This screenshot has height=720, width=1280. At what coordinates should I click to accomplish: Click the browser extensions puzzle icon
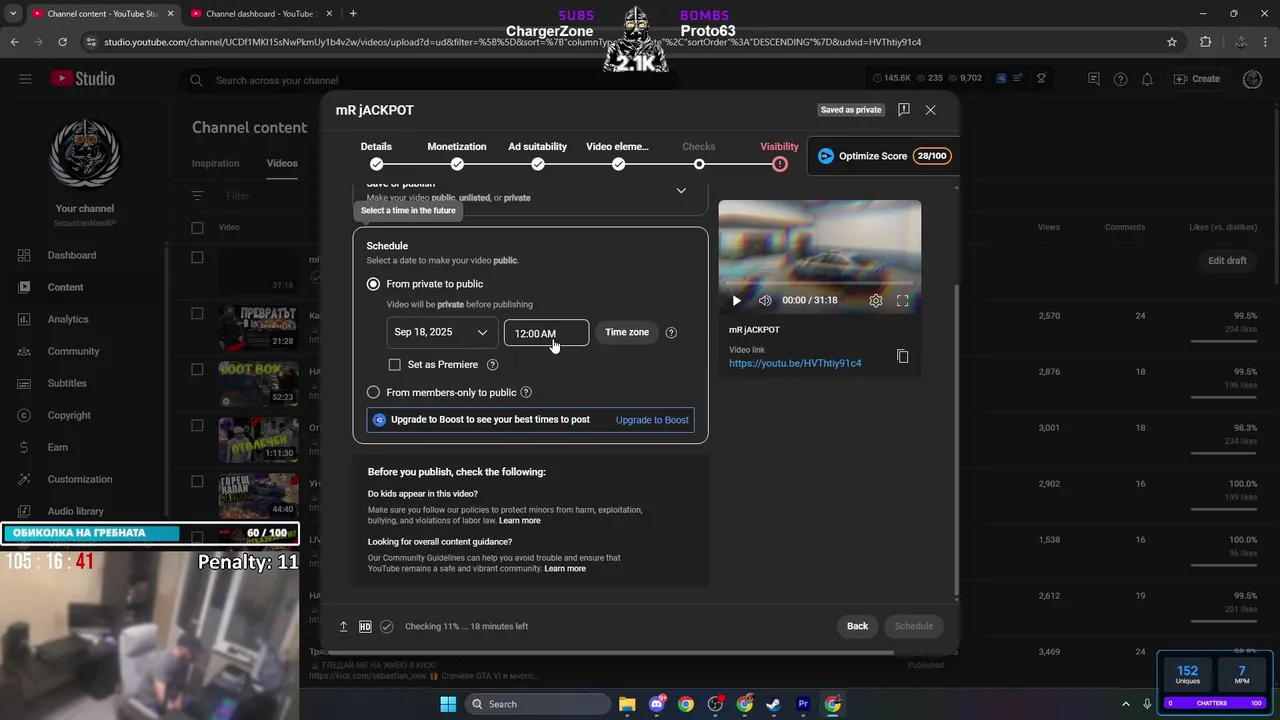tap(1205, 42)
